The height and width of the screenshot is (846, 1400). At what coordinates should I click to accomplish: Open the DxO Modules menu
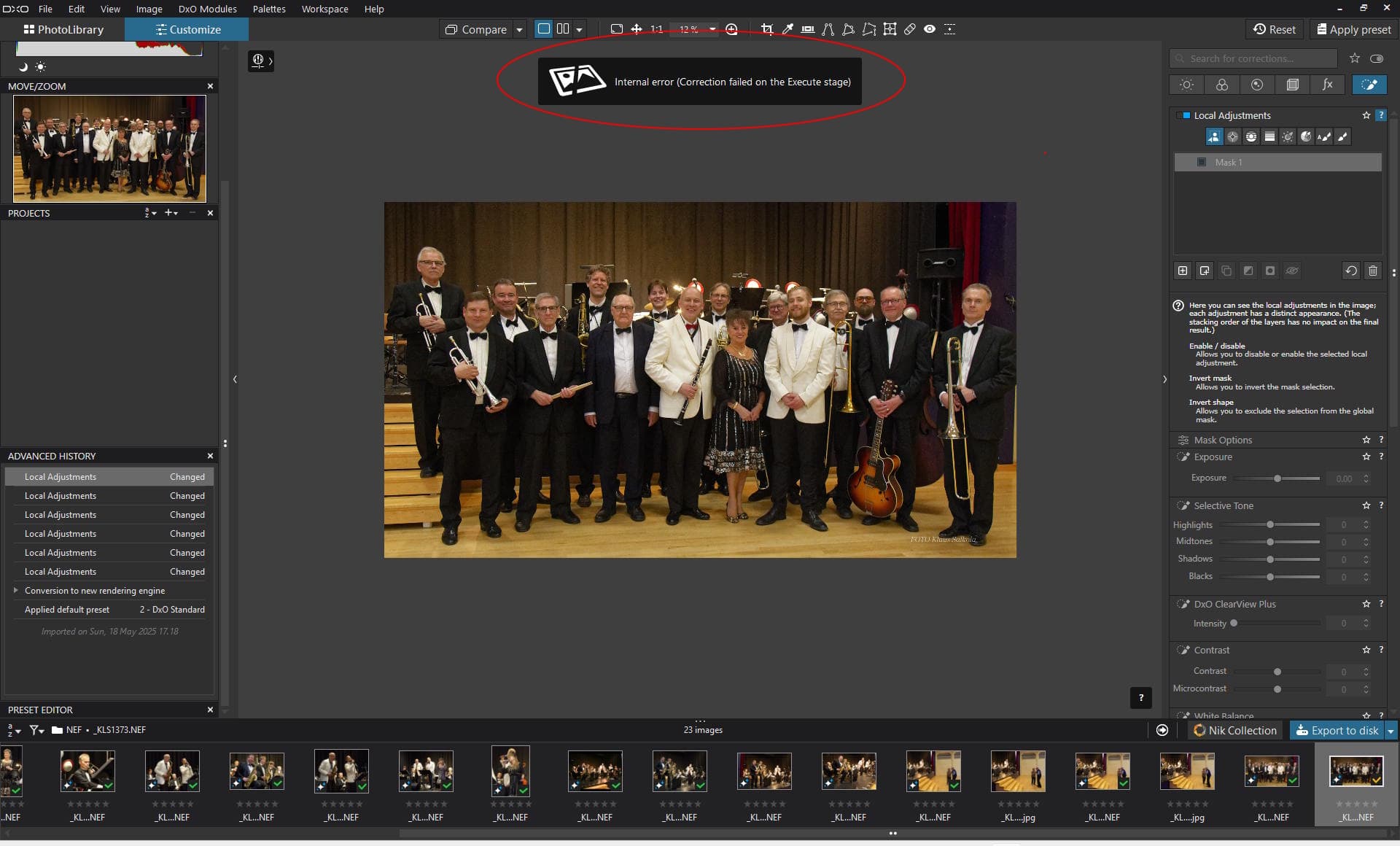[x=207, y=9]
